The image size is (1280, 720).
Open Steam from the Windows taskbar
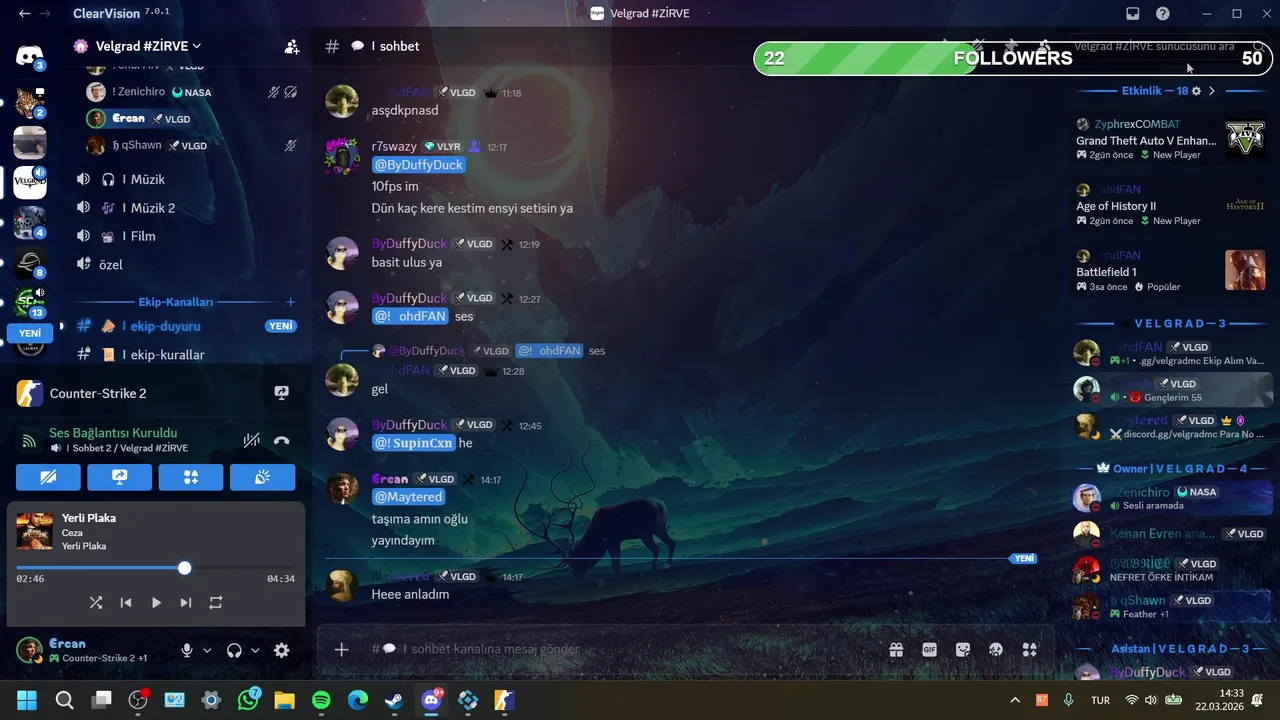pos(395,700)
